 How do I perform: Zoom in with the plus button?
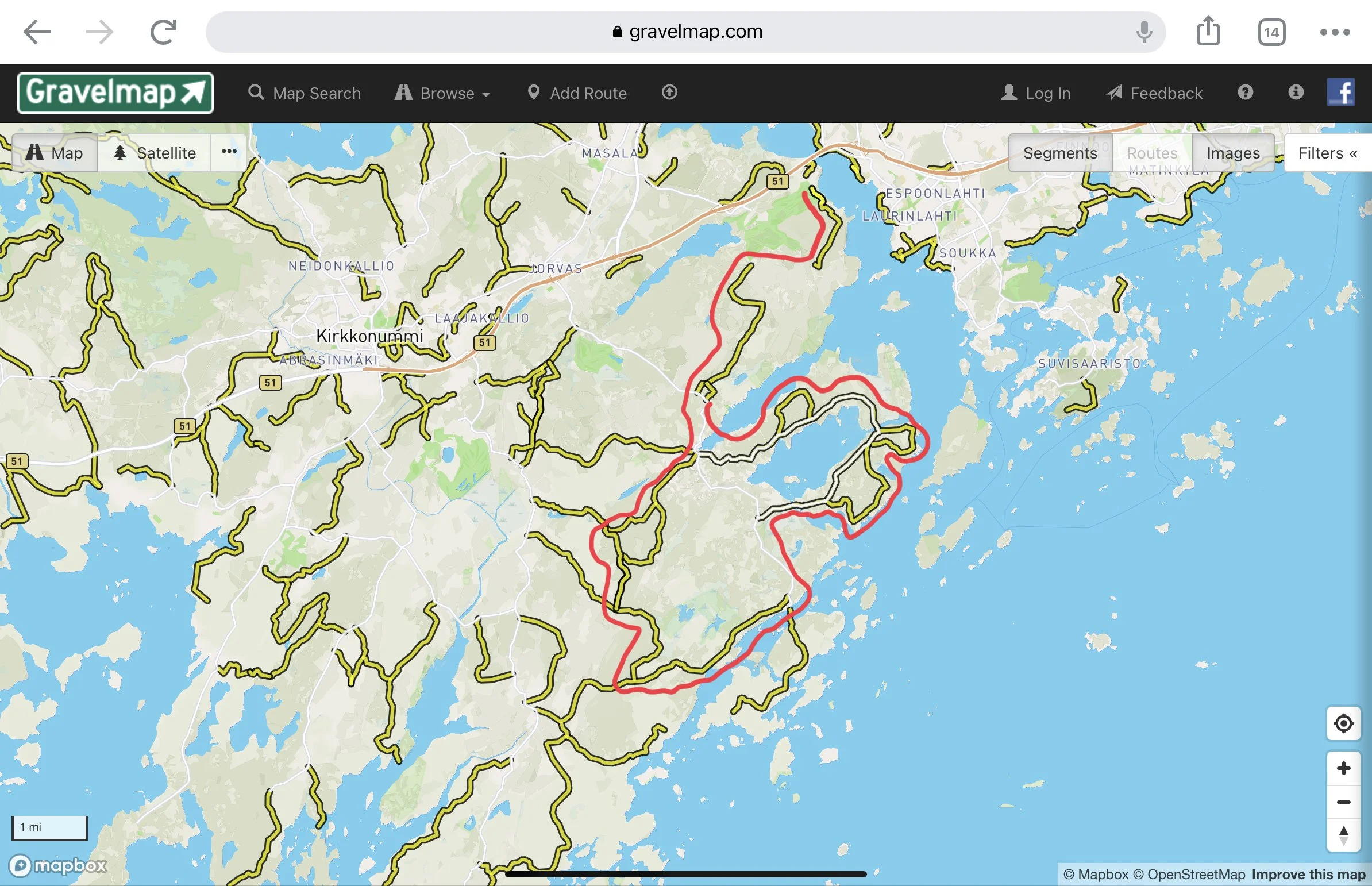click(x=1343, y=768)
